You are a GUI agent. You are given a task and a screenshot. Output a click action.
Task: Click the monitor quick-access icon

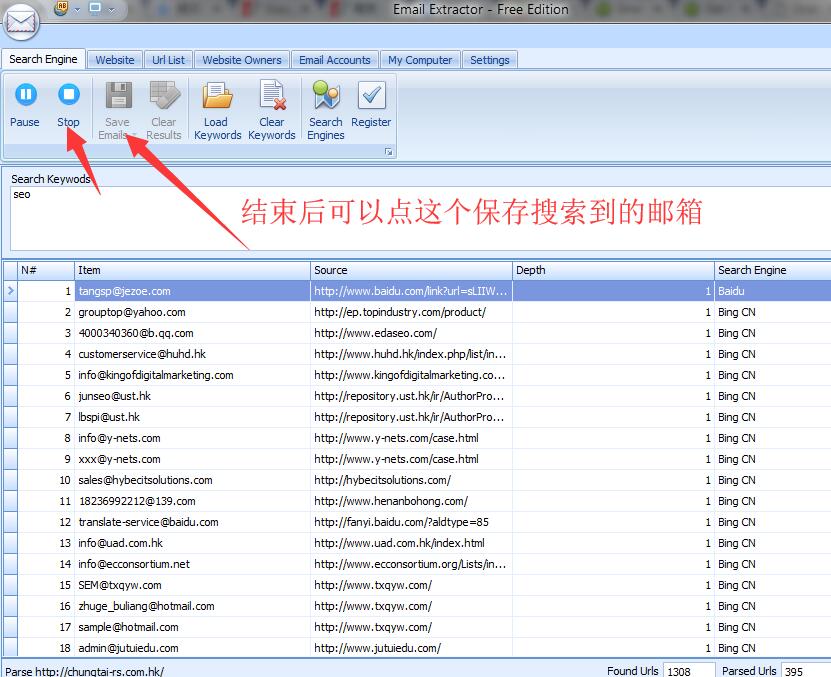click(95, 8)
